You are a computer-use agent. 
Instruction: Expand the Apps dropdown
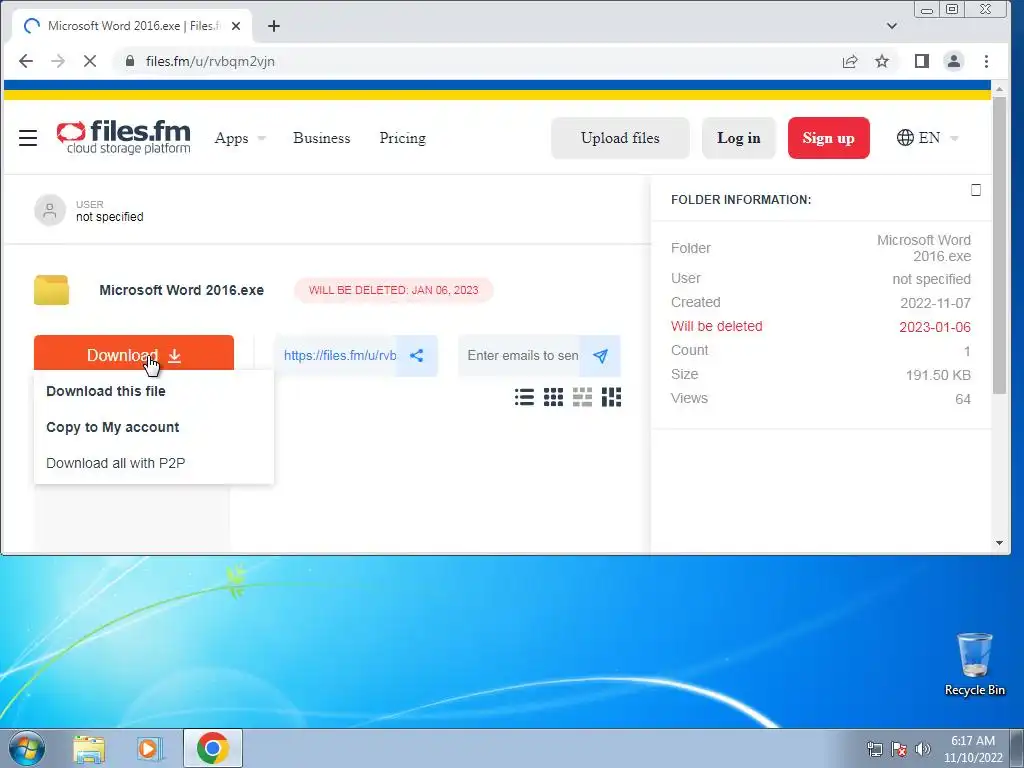(240, 138)
